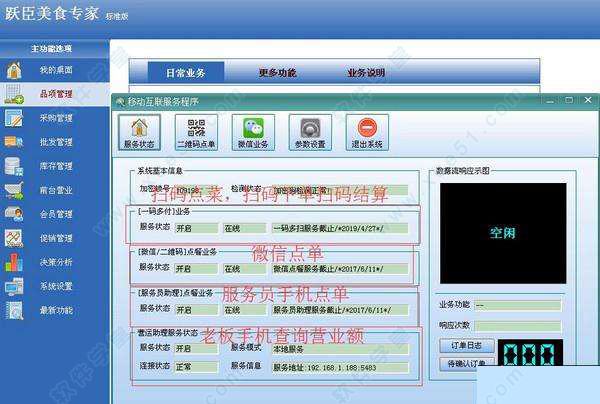Select the 品项管理 grid icon
This screenshot has width=600, height=404.
[14, 94]
